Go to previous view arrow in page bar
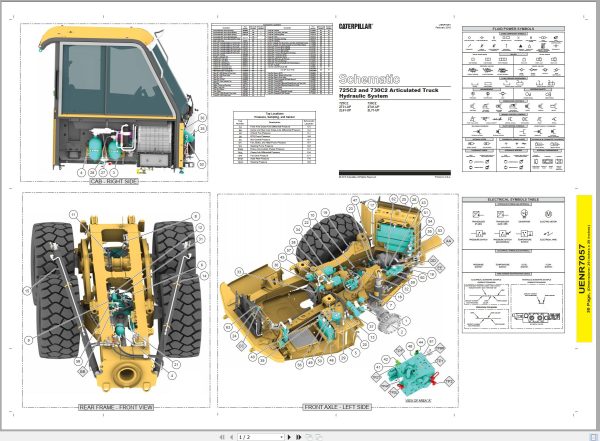600x441 pixels. coord(310,437)
